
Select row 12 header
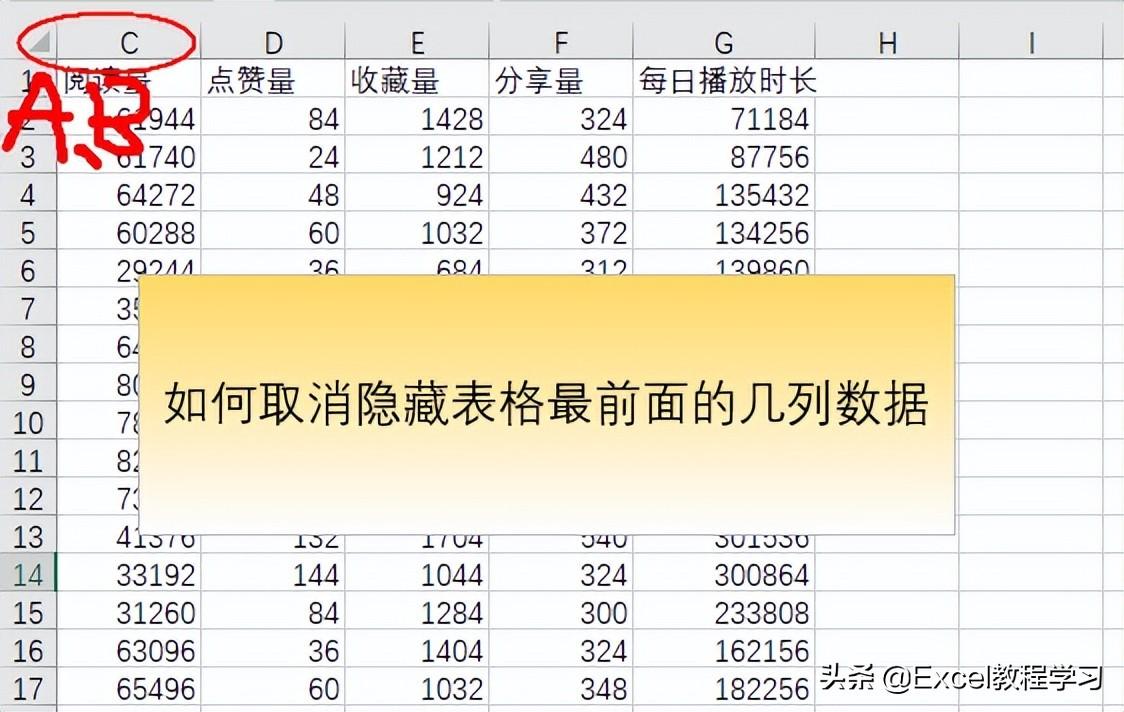point(28,498)
